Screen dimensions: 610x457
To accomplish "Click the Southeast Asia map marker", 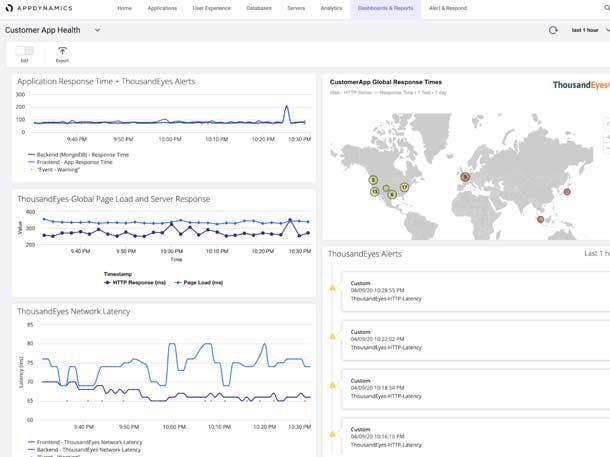I will pos(541,219).
